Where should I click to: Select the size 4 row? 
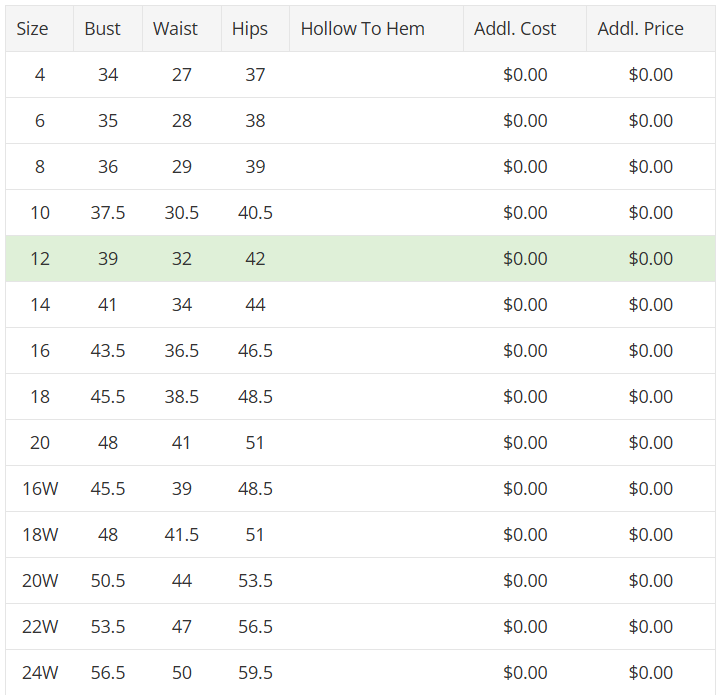(360, 74)
